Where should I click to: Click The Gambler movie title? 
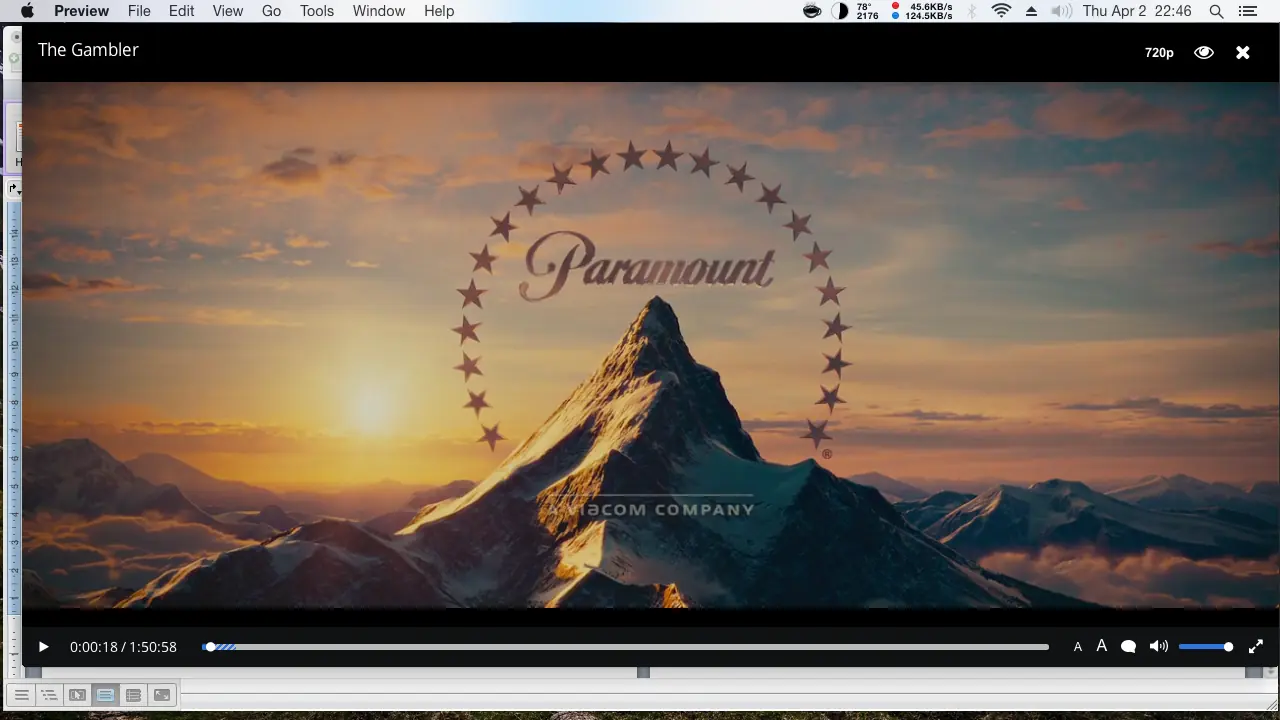[x=88, y=50]
